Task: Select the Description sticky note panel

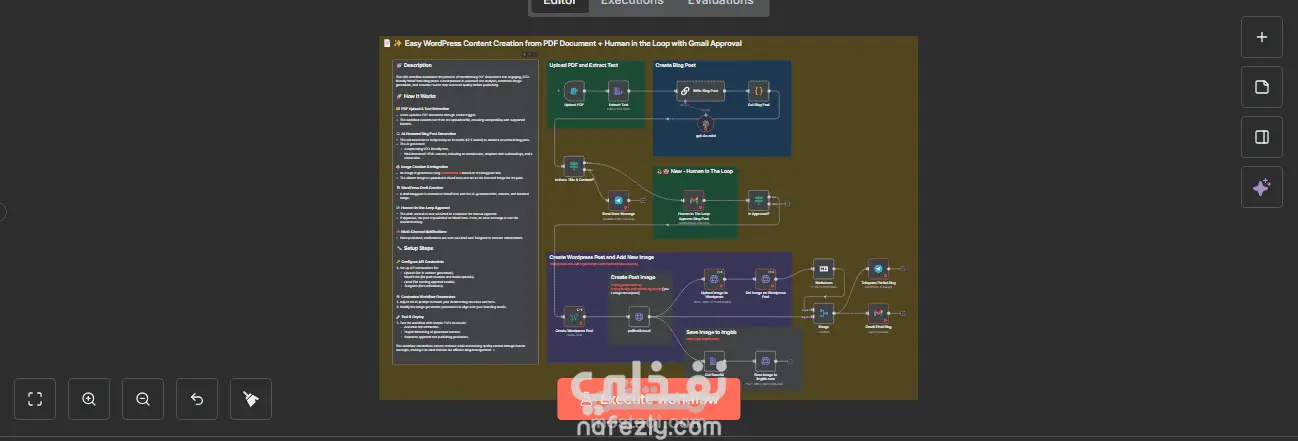Action: point(466,210)
